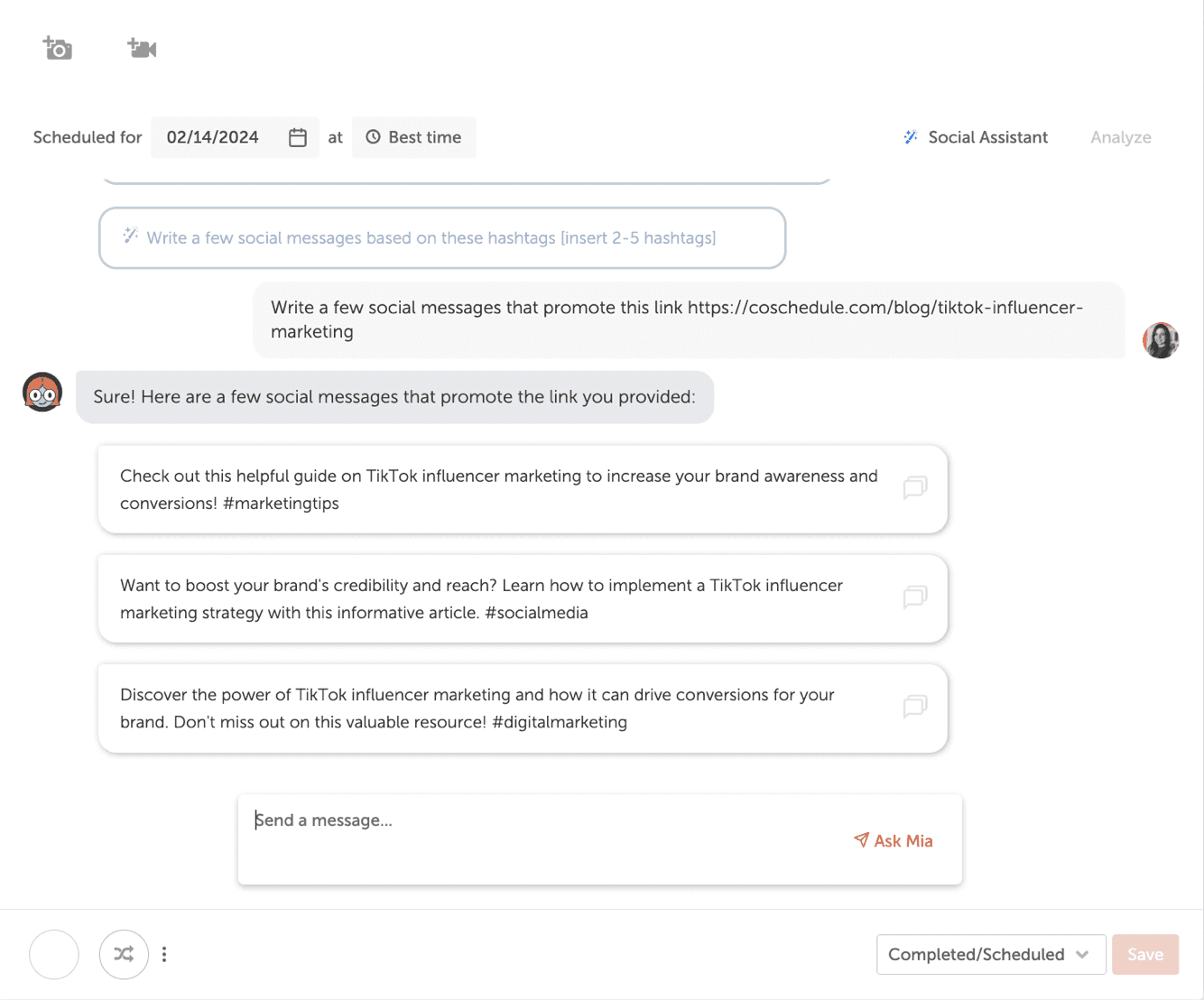Insert the #marketingtips message into the post

pyautogui.click(x=914, y=488)
